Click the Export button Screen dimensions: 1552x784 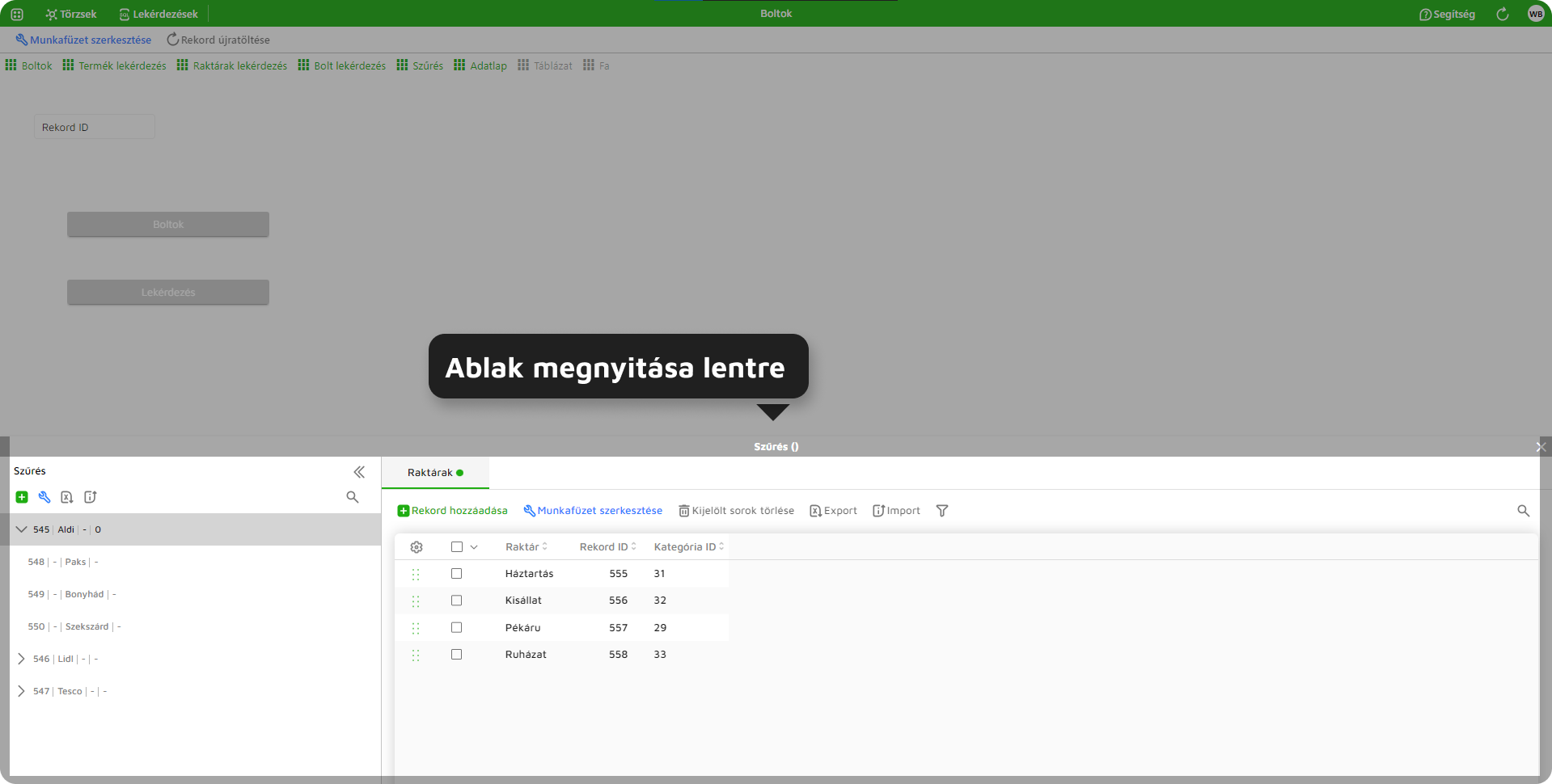coord(833,511)
